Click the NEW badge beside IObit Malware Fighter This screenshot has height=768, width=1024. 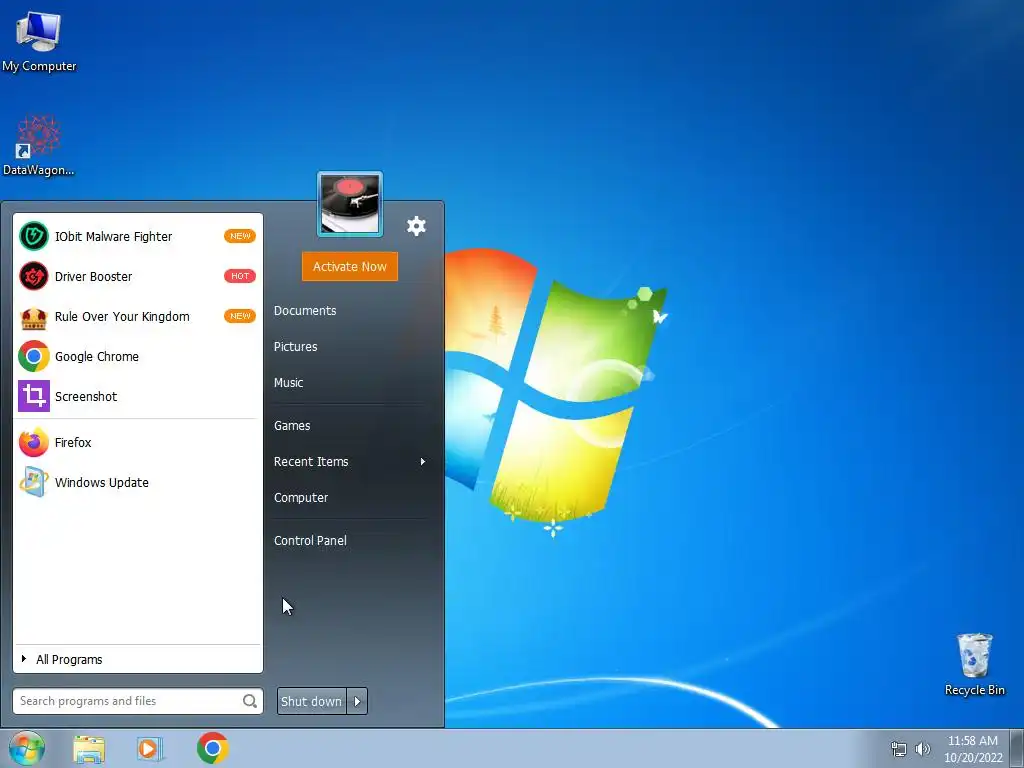240,236
